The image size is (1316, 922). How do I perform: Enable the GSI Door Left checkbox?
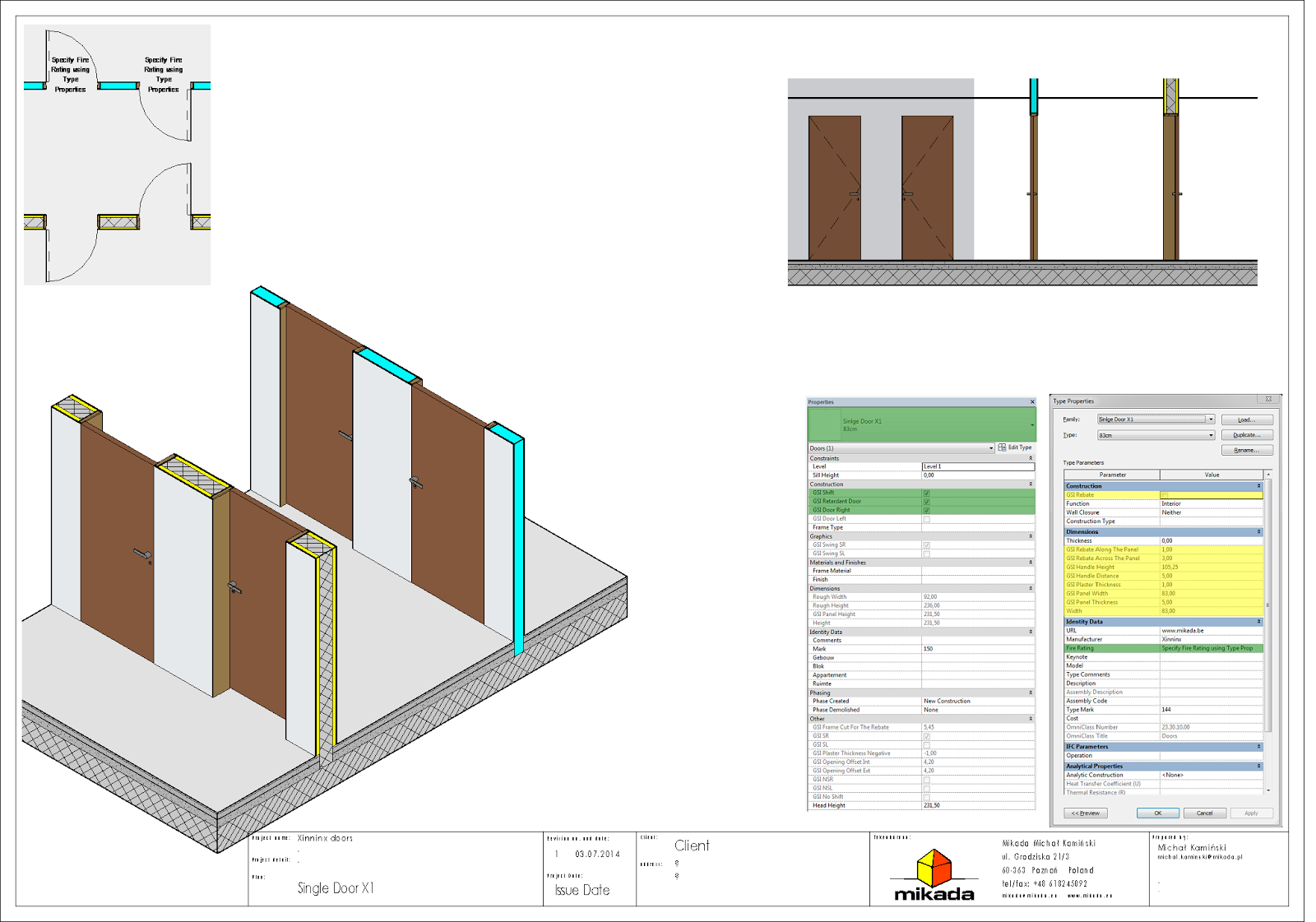click(928, 518)
